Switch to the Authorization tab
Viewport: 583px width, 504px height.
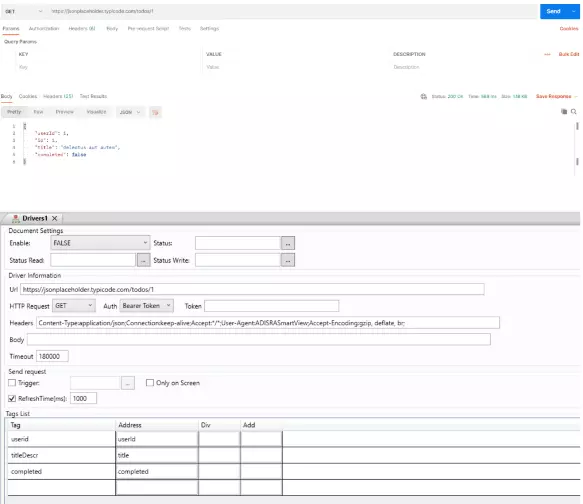click(44, 29)
